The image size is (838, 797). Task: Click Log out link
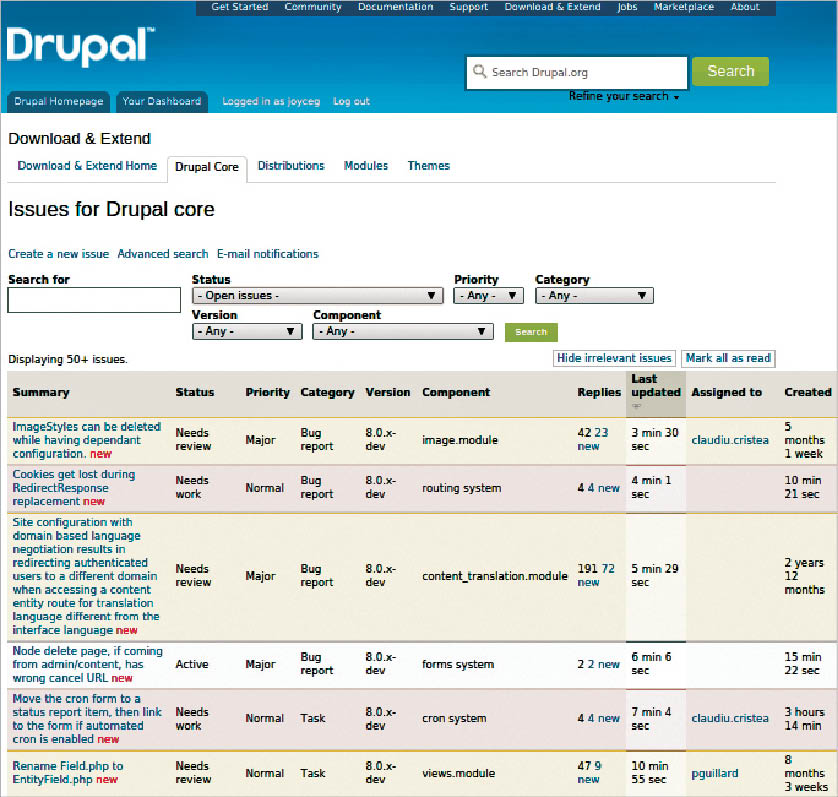coord(351,102)
